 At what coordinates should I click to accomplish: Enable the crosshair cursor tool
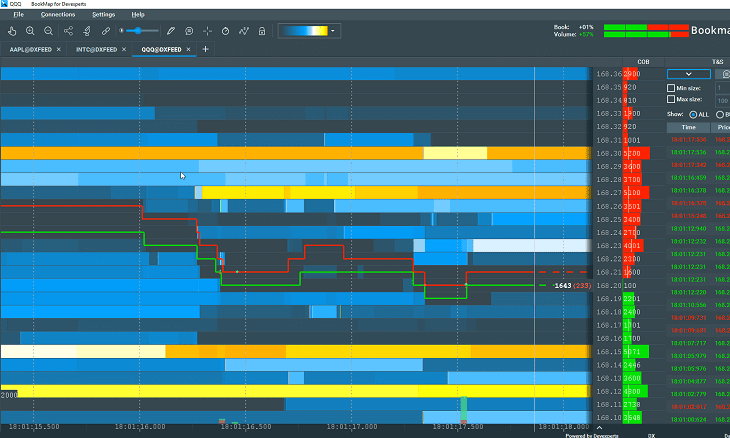(208, 31)
